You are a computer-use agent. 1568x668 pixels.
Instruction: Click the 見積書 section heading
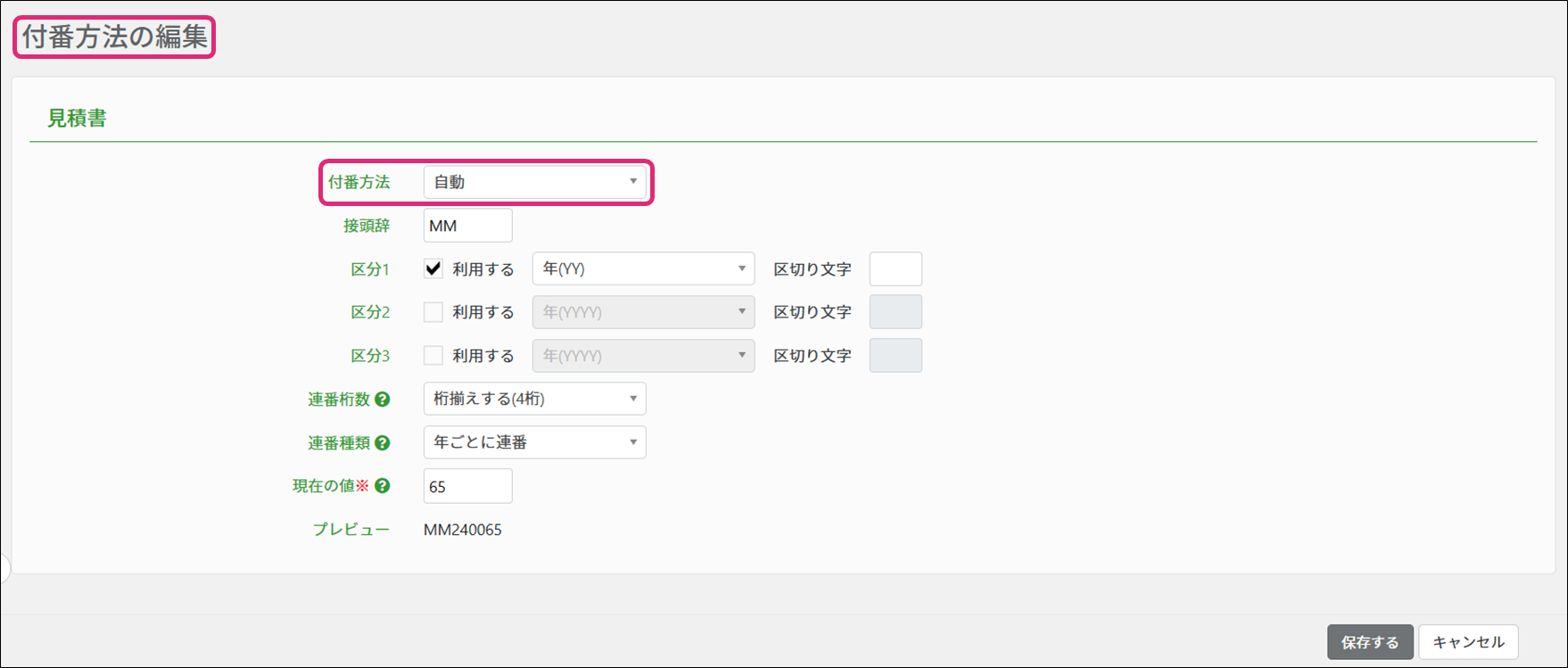[x=78, y=118]
